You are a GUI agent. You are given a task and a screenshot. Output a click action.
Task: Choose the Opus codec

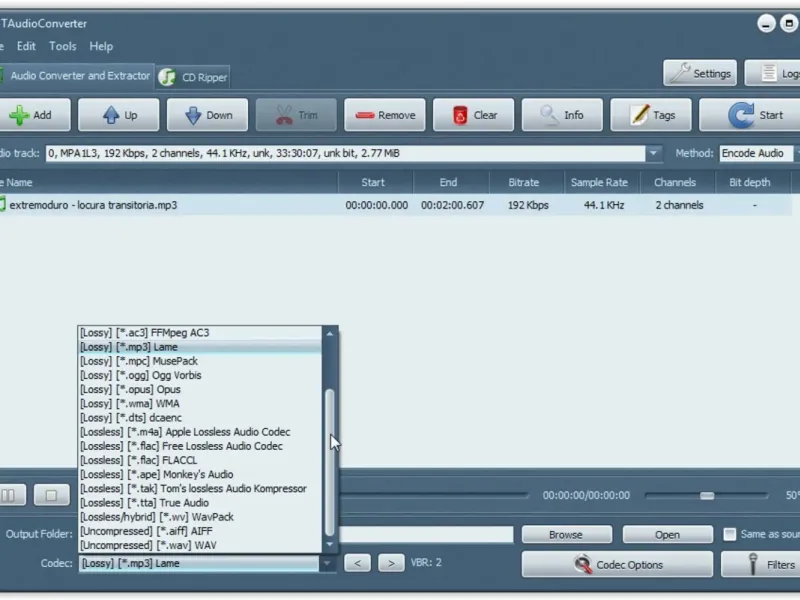coord(201,389)
